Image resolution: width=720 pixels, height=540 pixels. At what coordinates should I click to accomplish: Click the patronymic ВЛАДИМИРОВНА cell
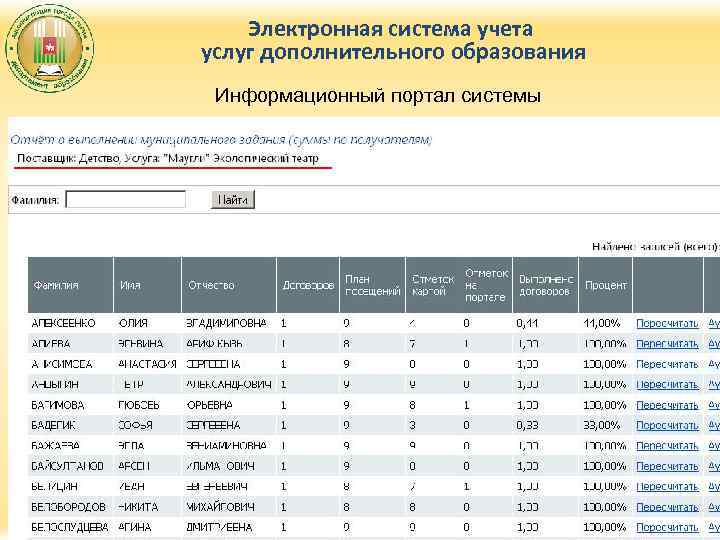[x=226, y=323]
